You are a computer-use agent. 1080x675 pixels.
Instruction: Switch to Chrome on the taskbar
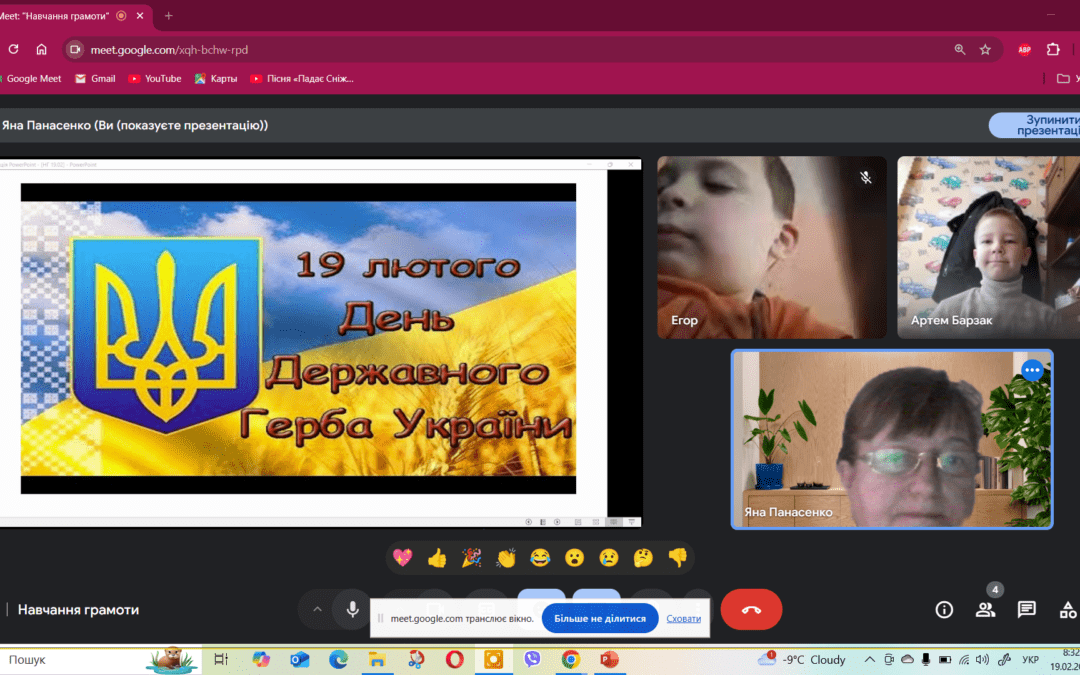point(570,660)
